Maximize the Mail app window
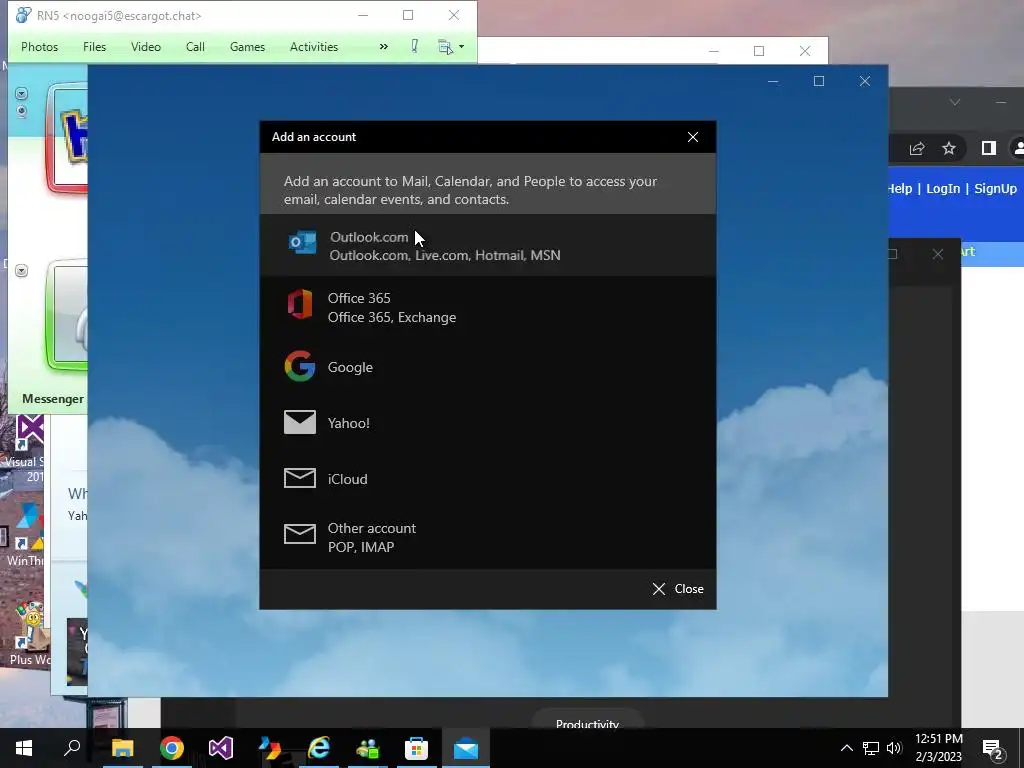Image resolution: width=1024 pixels, height=768 pixels. [819, 81]
